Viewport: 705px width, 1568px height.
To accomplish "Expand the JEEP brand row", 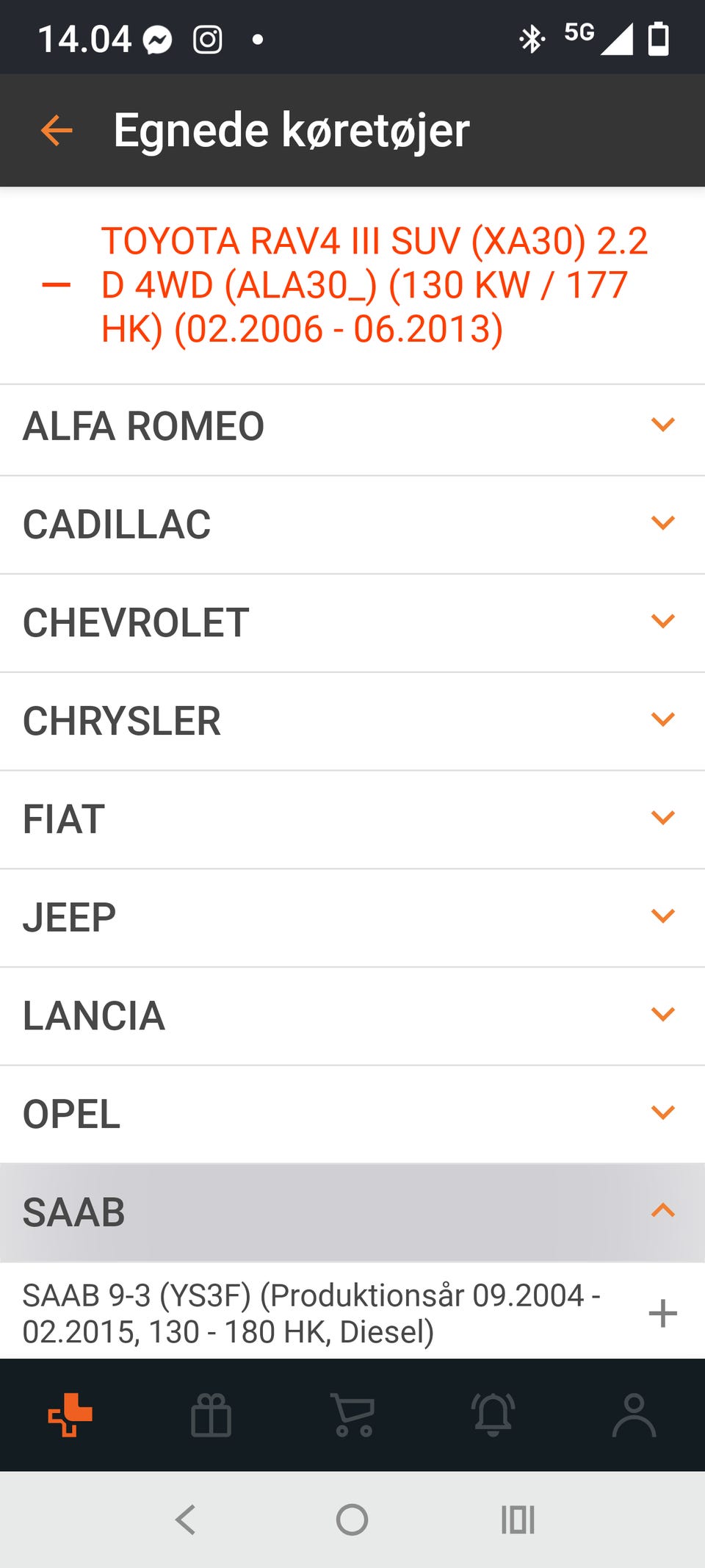I will 662,916.
